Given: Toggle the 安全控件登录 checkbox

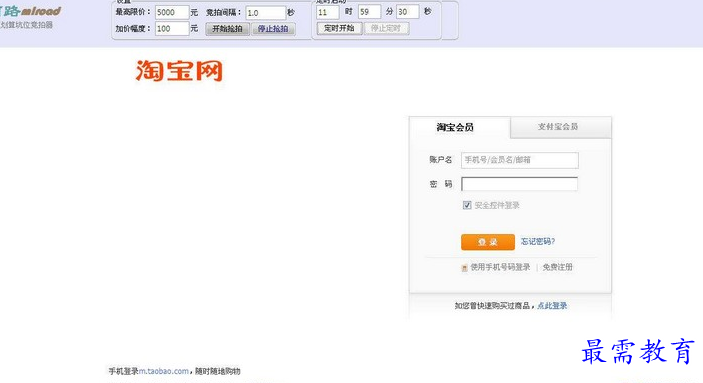Looking at the screenshot, I should click(x=467, y=205).
